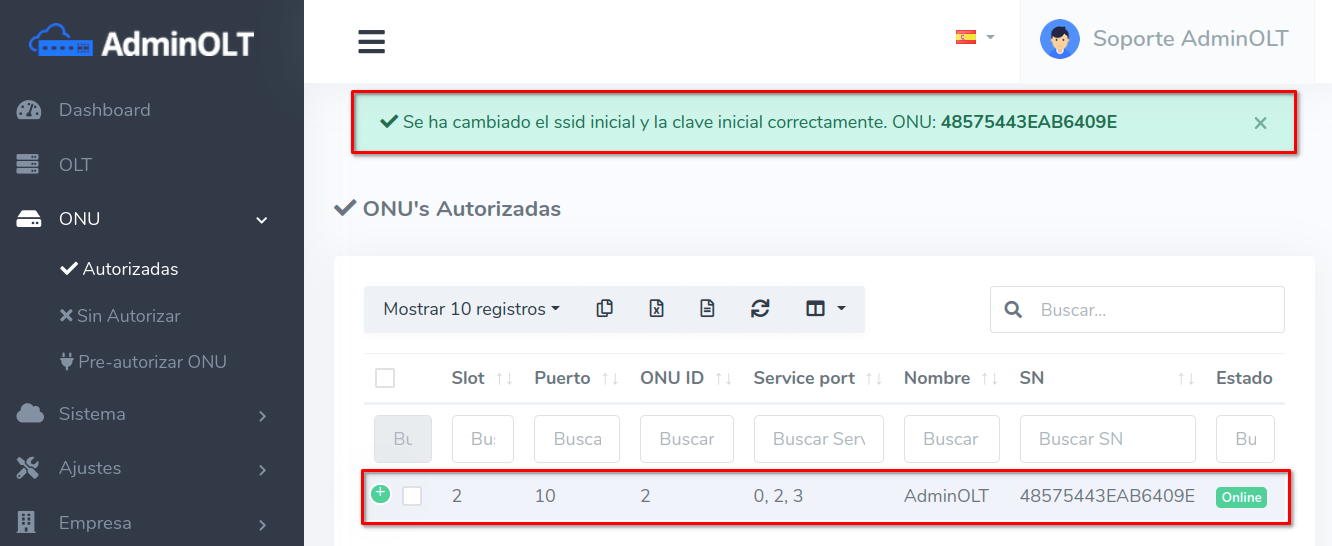Check the AdminOLT row checkbox
The image size is (1332, 546).
[412, 496]
